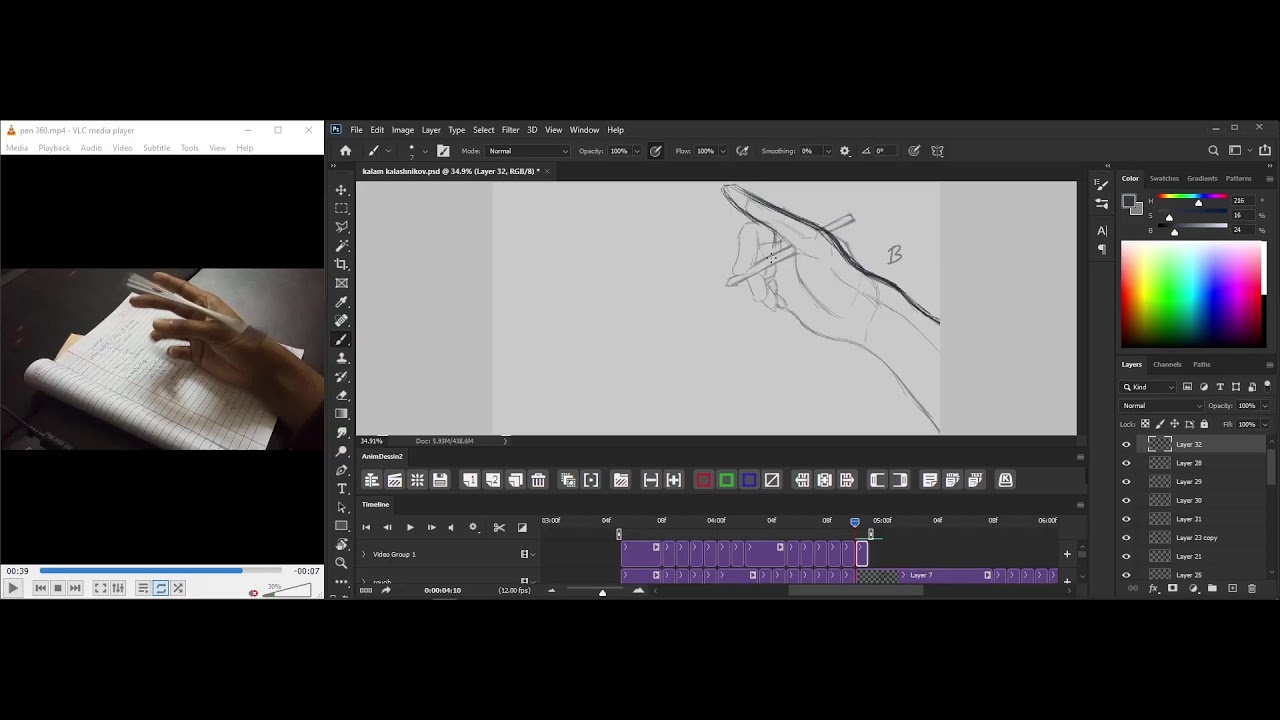Screen dimensions: 1280x720
Task: Toggle visibility of Layer 31
Action: click(1126, 519)
